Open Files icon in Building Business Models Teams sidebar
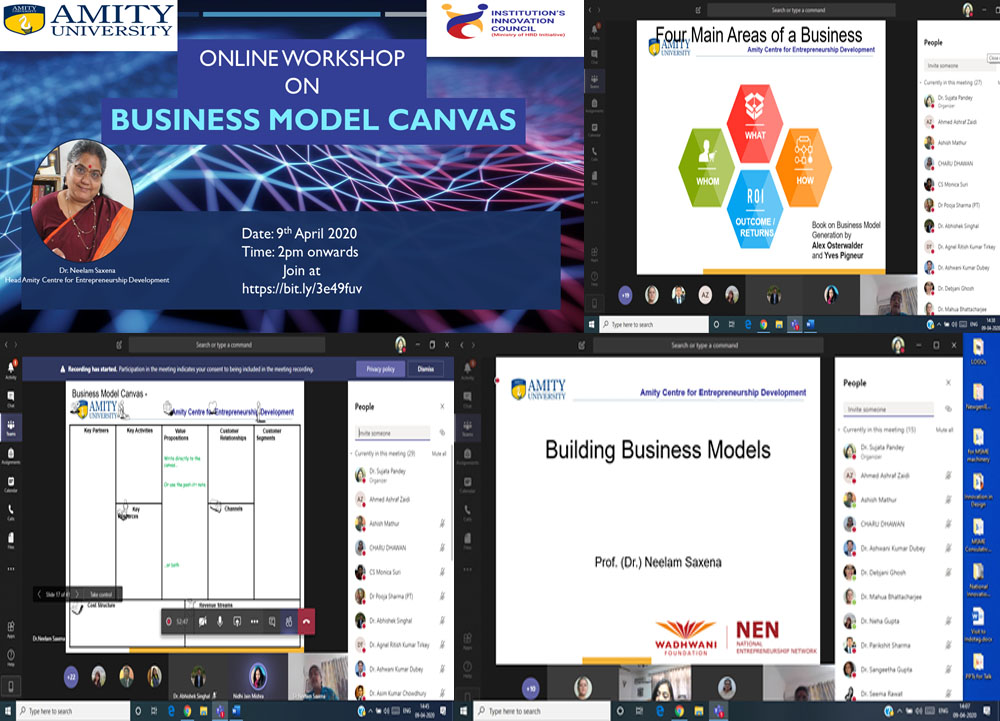This screenshot has width=1000, height=721. click(x=467, y=540)
